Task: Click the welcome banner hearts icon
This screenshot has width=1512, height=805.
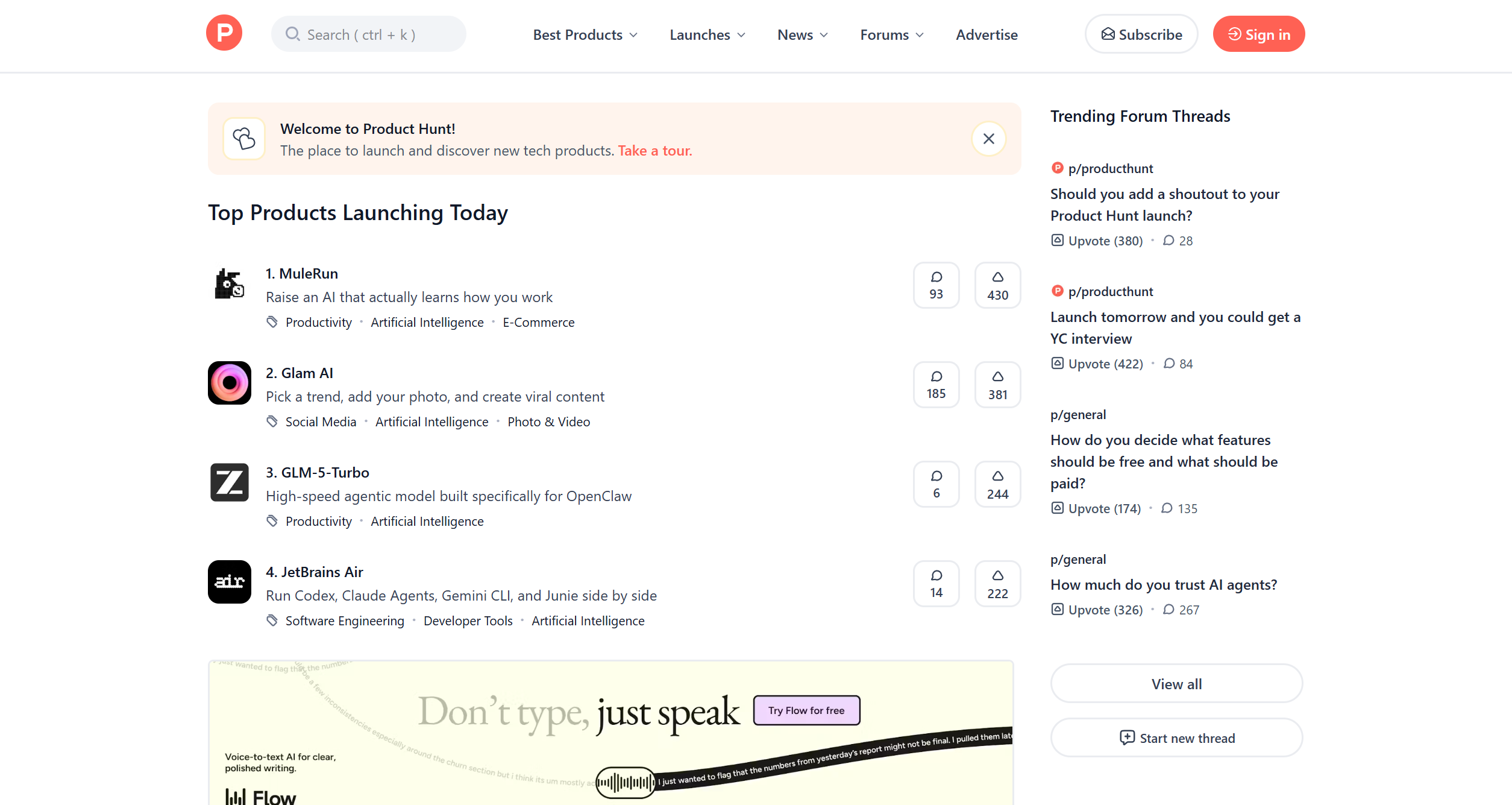Action: pyautogui.click(x=244, y=139)
